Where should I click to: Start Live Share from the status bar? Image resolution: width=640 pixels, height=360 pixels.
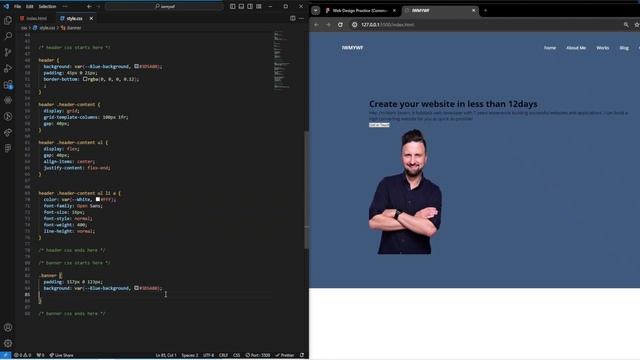[62, 355]
